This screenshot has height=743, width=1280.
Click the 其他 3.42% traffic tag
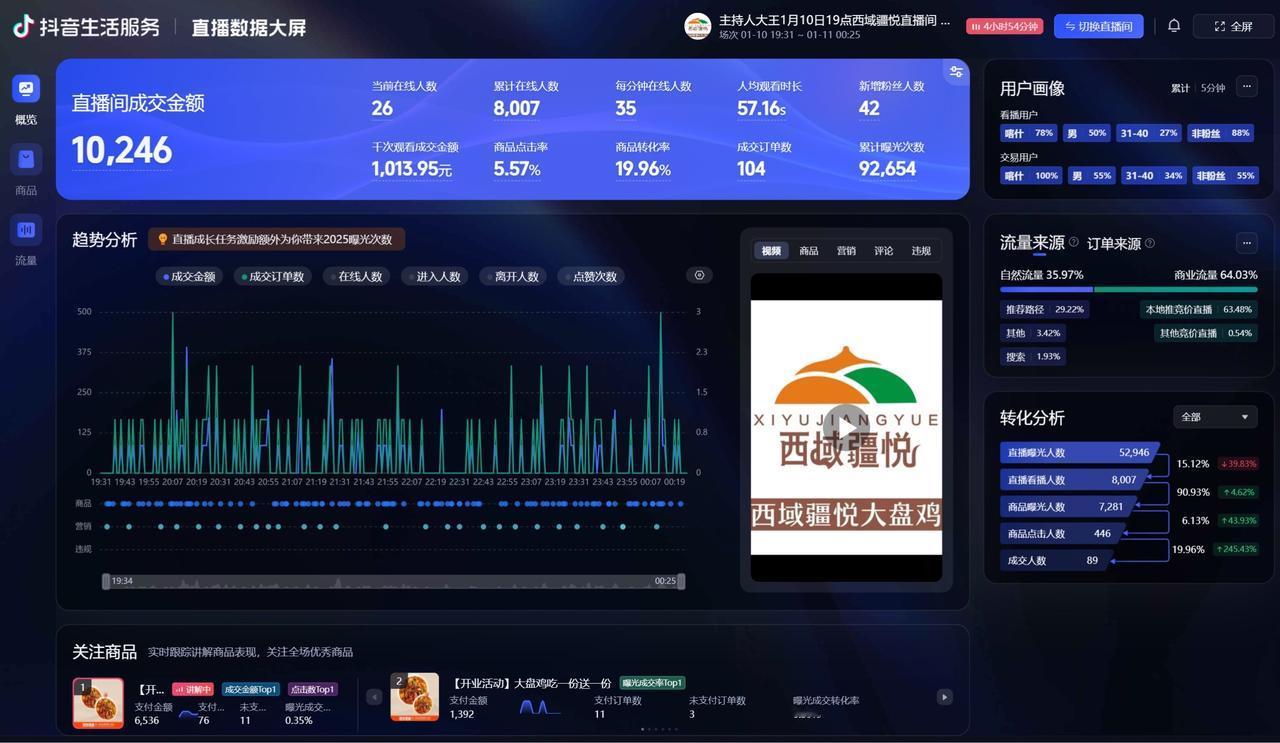[1033, 333]
